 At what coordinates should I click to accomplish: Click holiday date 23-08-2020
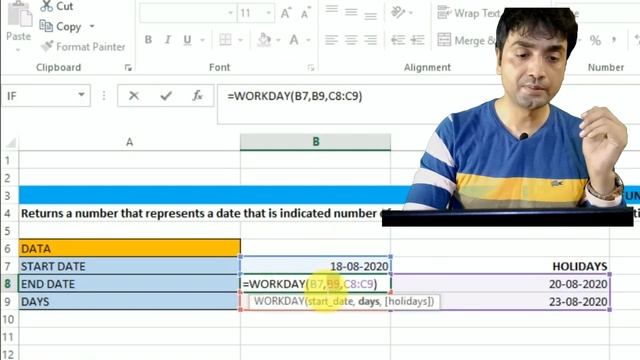tap(500, 302)
